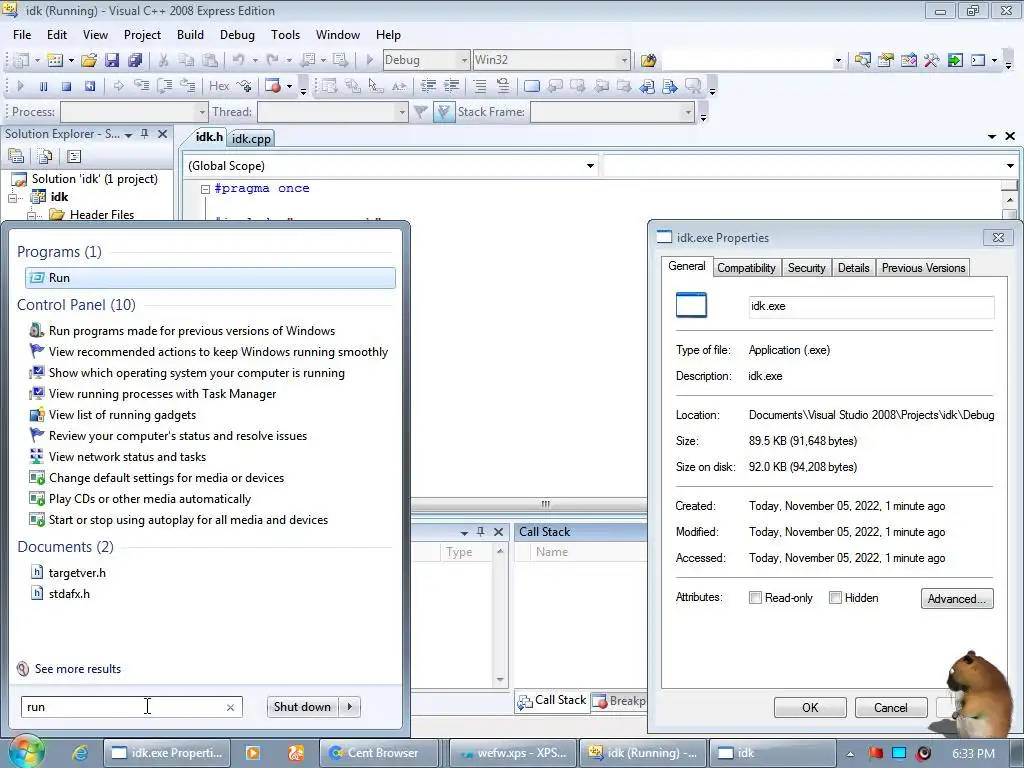Image resolution: width=1024 pixels, height=768 pixels.
Task: Click the Toggle Bookmark icon
Action: [x=532, y=86]
